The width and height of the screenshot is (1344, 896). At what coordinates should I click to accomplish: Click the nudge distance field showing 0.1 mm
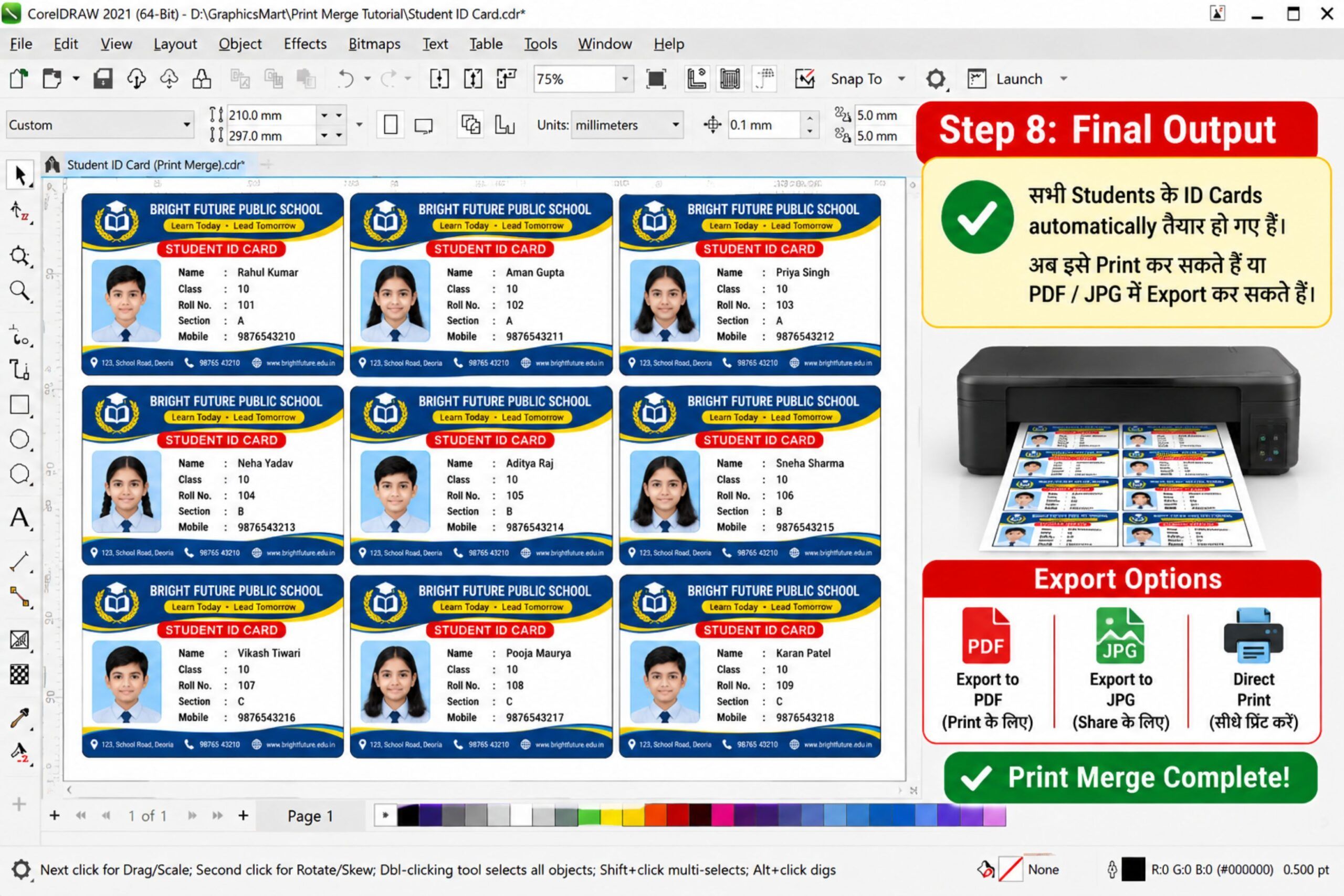click(x=763, y=124)
